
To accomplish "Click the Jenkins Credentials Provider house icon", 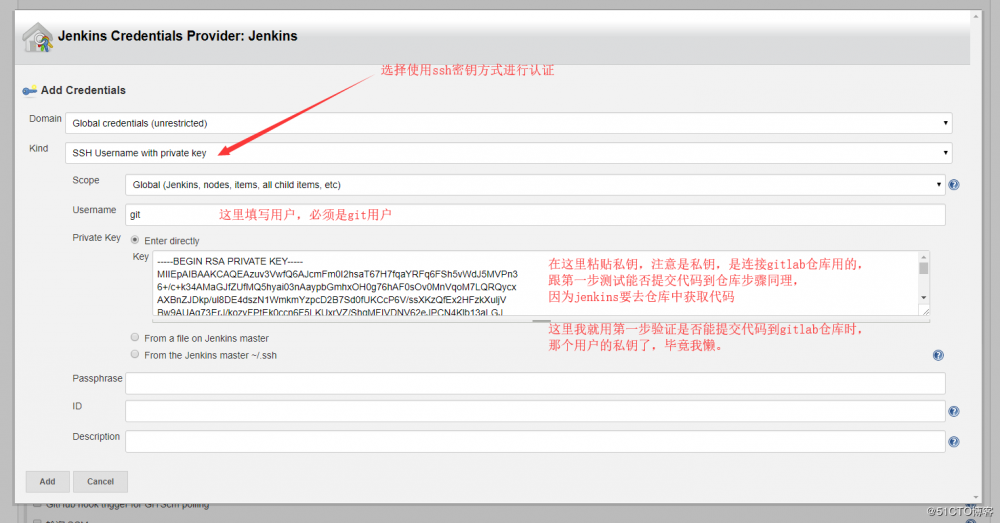I will coord(38,37).
